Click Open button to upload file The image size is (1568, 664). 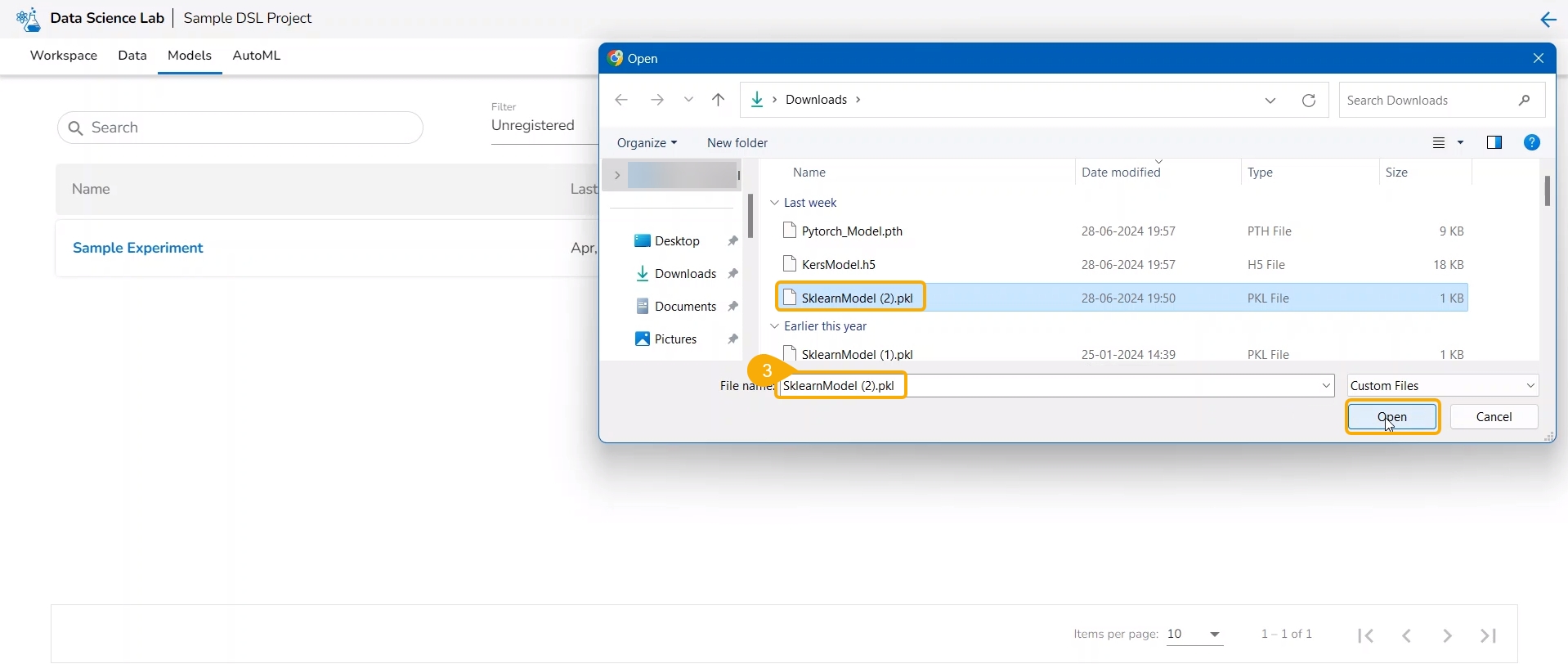pyautogui.click(x=1392, y=417)
